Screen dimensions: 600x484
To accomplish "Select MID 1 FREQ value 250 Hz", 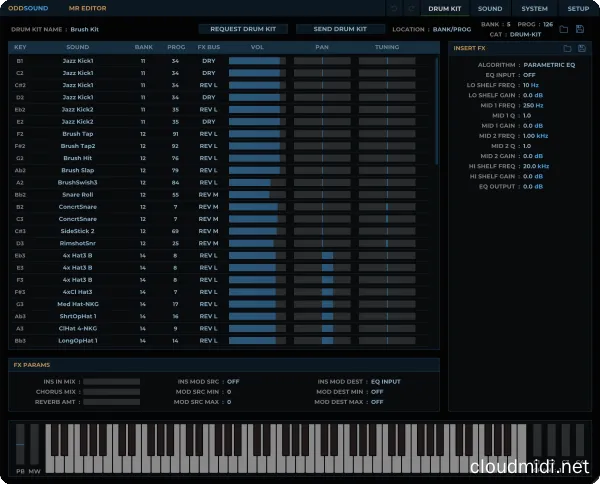I will [533, 106].
